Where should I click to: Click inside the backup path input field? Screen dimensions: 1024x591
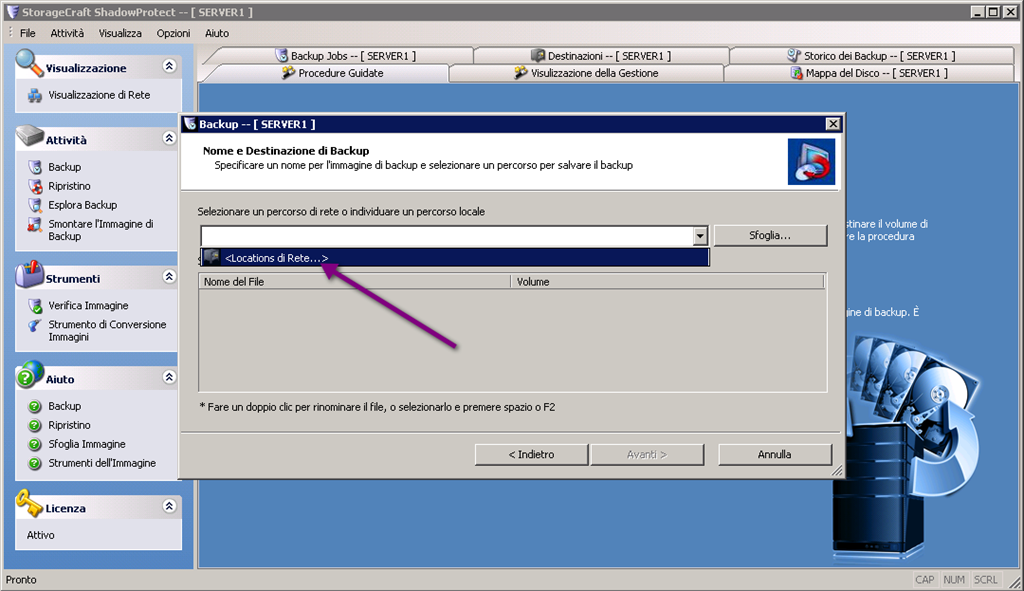coord(447,236)
